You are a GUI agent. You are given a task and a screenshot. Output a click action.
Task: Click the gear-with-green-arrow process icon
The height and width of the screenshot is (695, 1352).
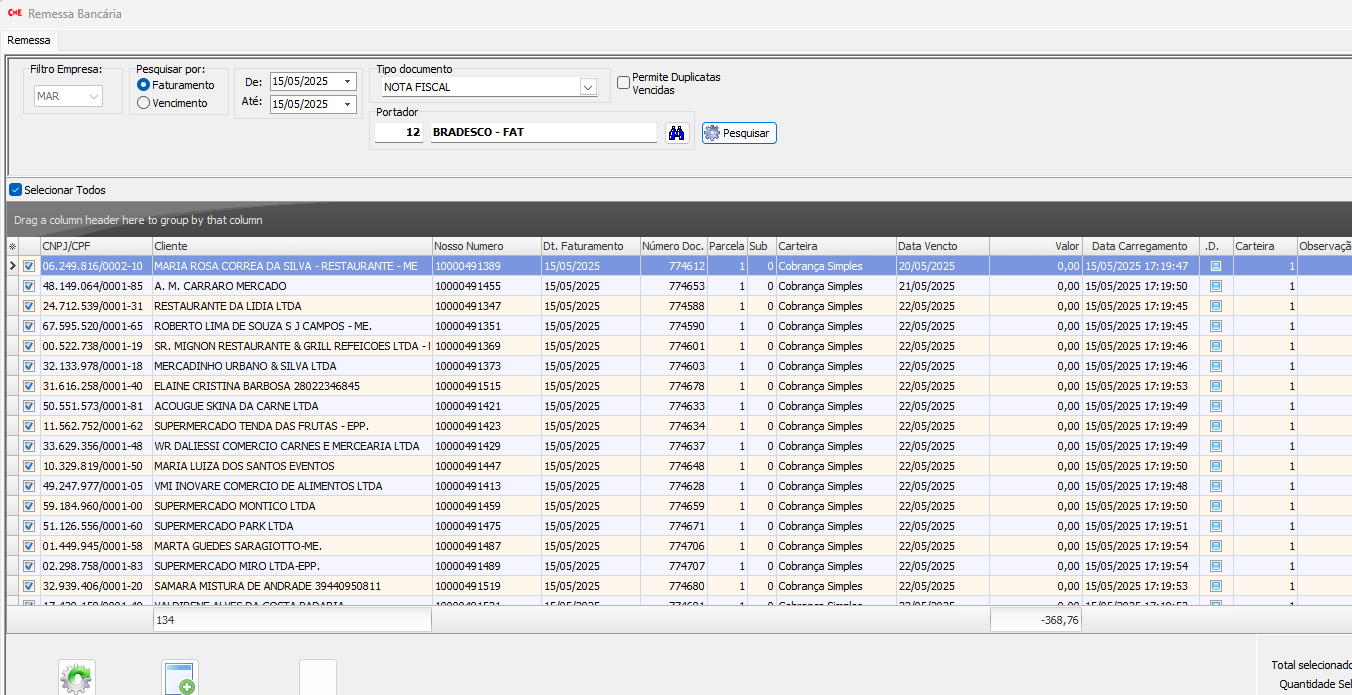(76, 678)
